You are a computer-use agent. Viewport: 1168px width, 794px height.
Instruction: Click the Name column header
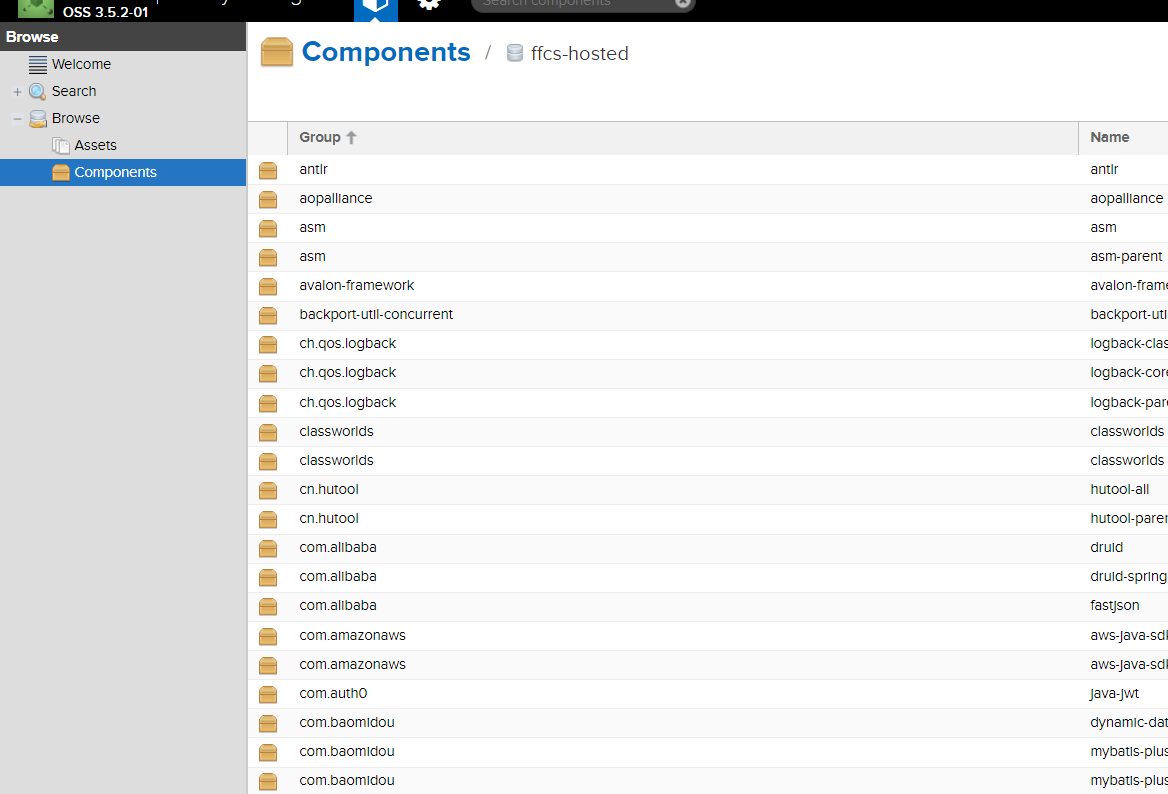pos(1110,138)
